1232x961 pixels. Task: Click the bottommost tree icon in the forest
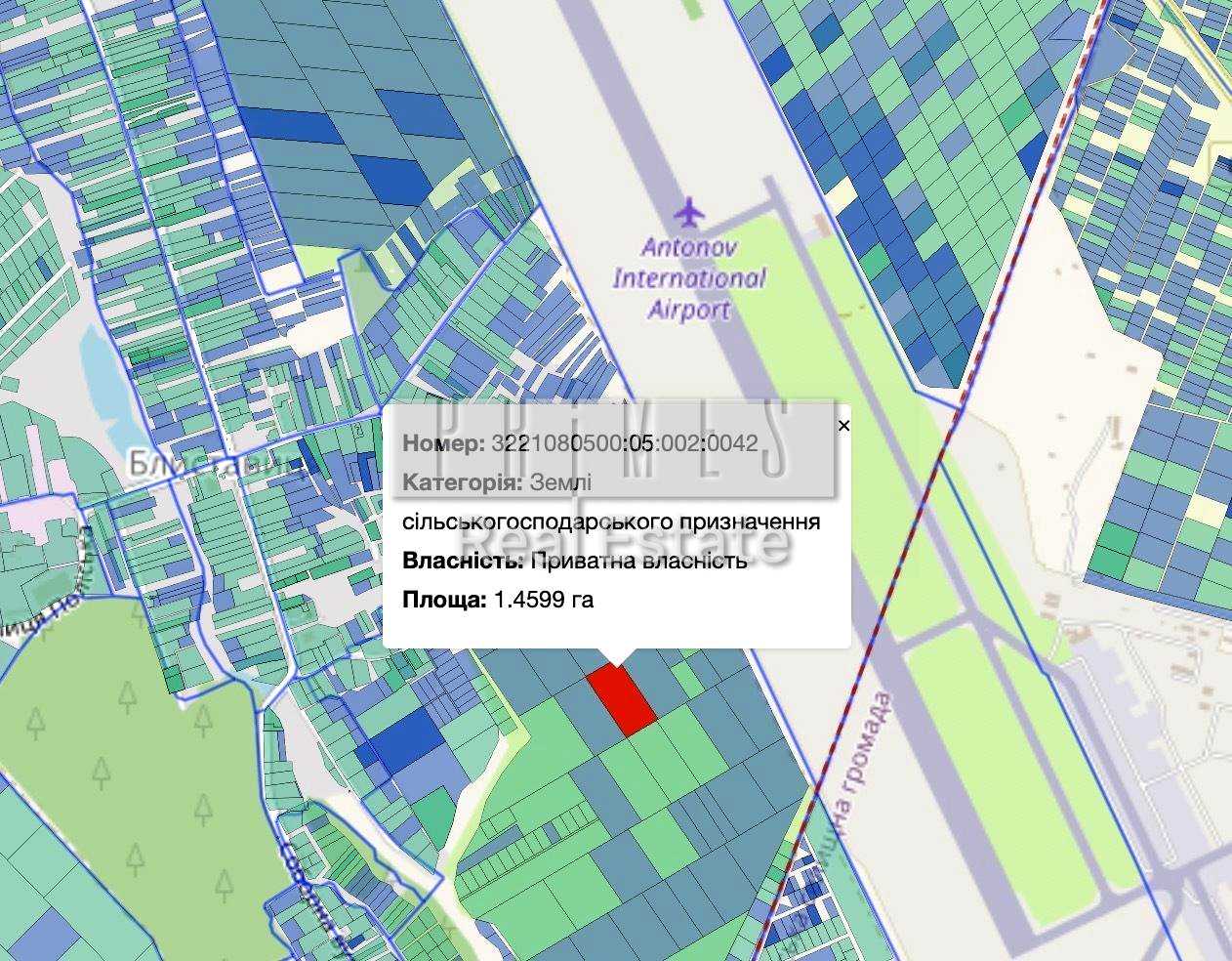tap(225, 885)
